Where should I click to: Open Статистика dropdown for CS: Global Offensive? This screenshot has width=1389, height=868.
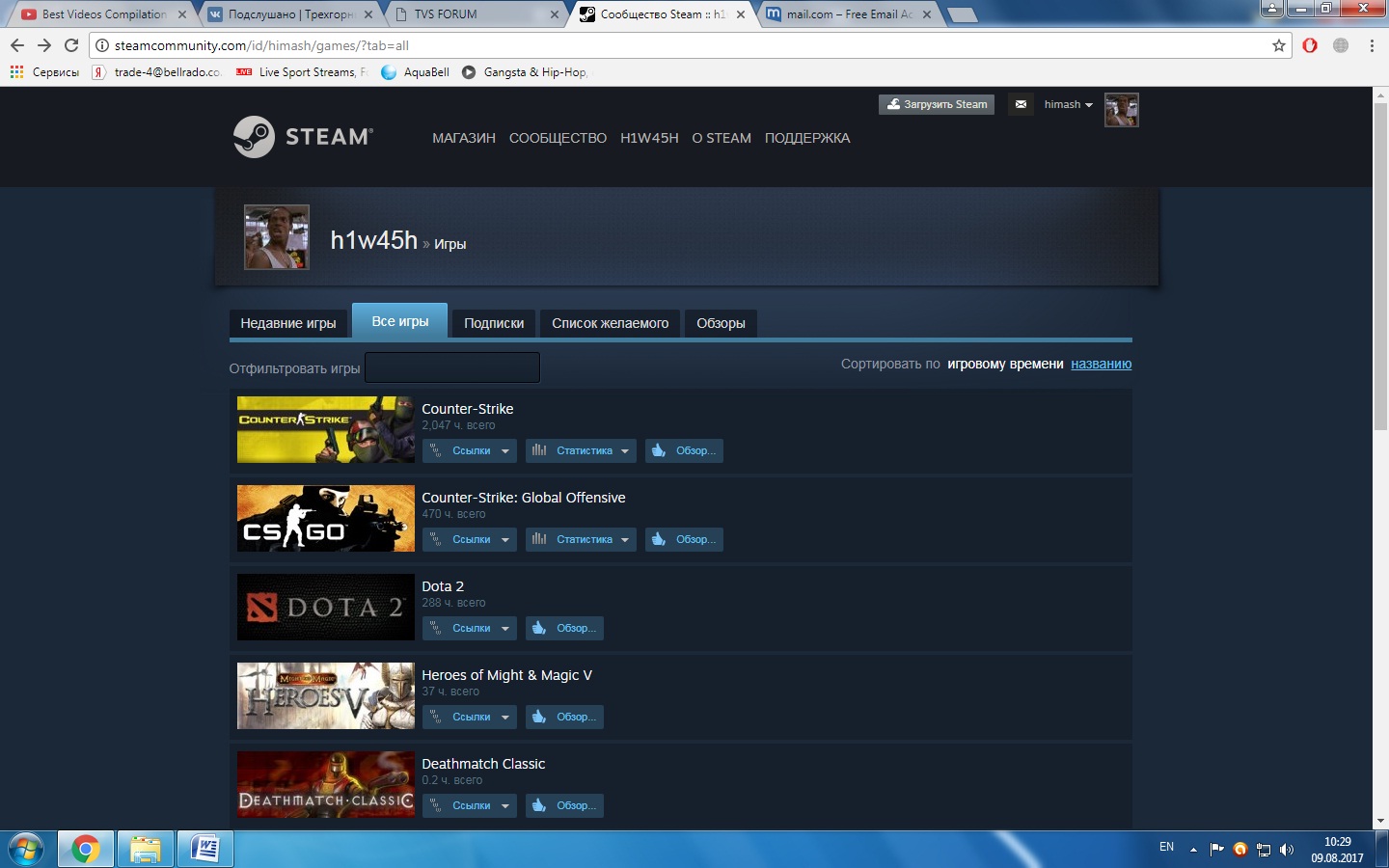pos(582,539)
